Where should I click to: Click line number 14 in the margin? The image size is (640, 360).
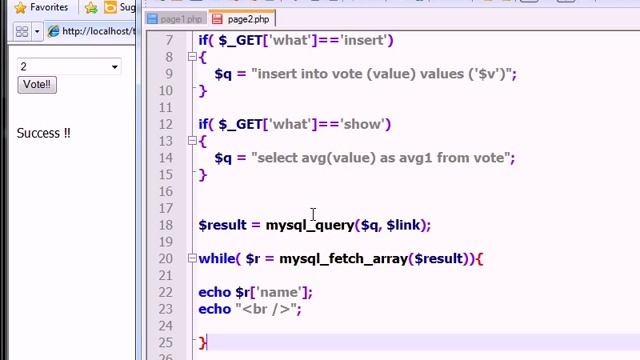(x=166, y=158)
